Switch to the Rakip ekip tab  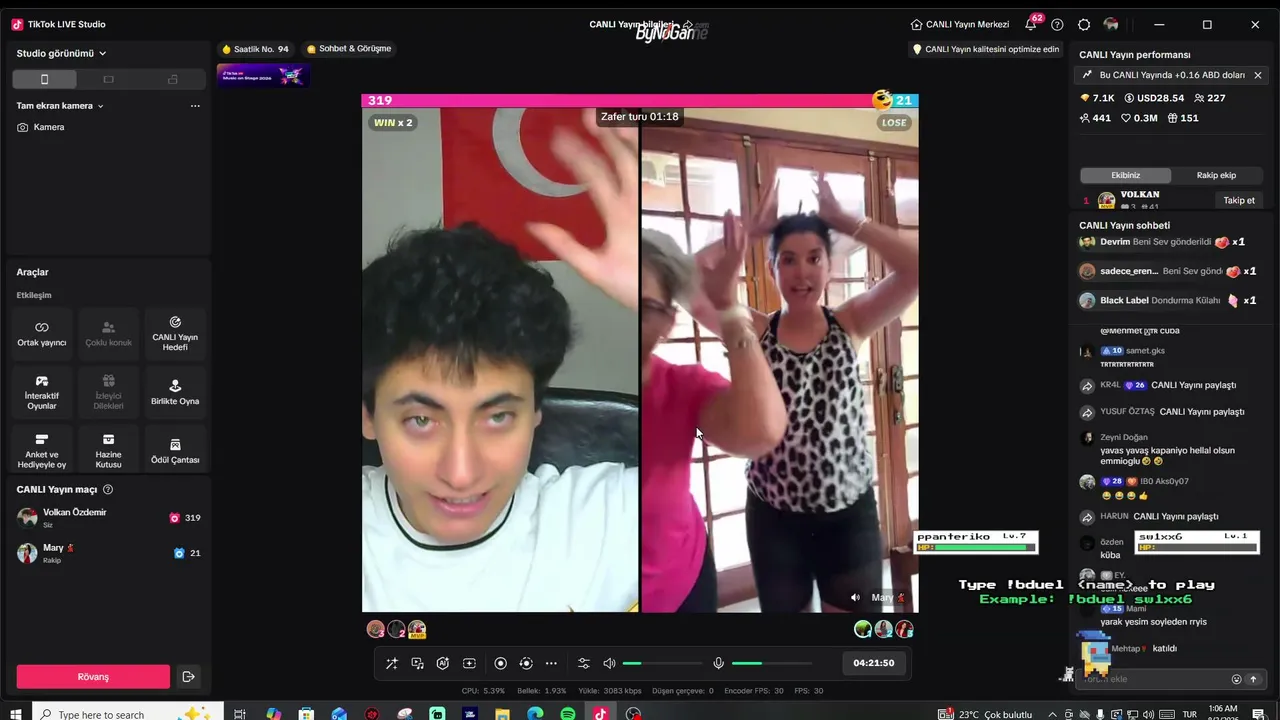tap(1216, 175)
